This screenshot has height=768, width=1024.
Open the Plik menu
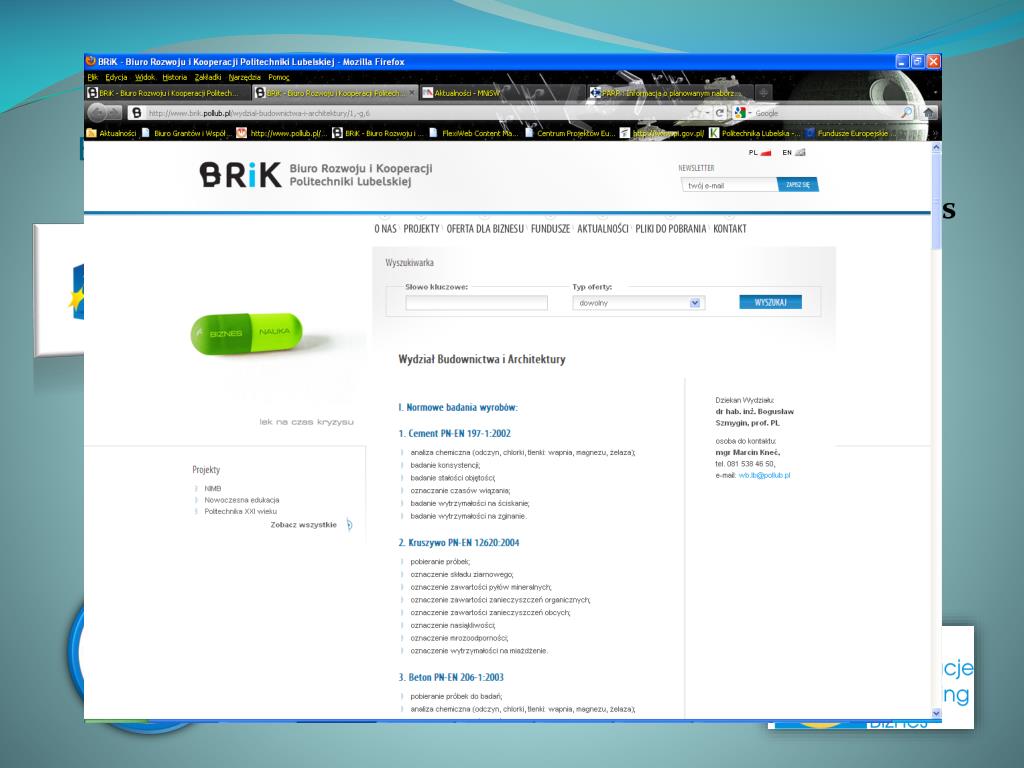pyautogui.click(x=93, y=77)
